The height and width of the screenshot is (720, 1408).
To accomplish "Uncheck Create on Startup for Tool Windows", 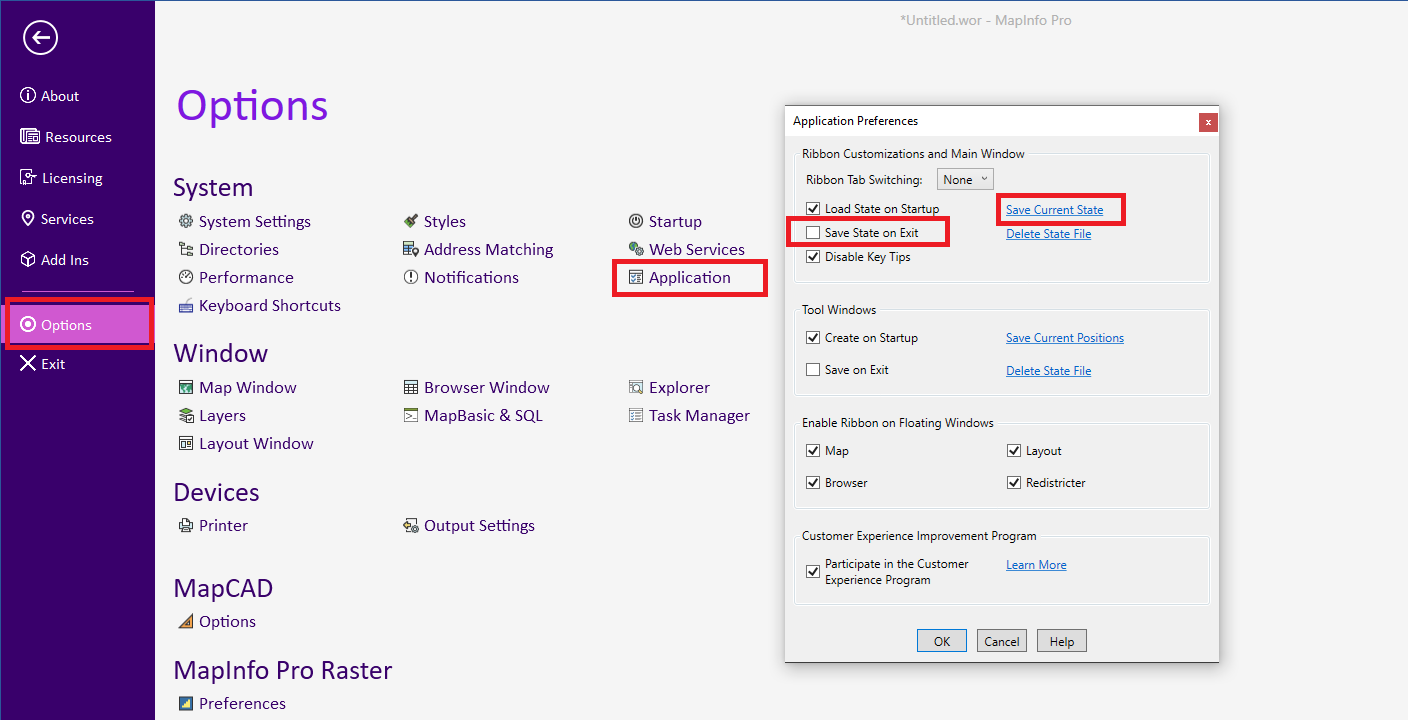I will click(x=813, y=338).
